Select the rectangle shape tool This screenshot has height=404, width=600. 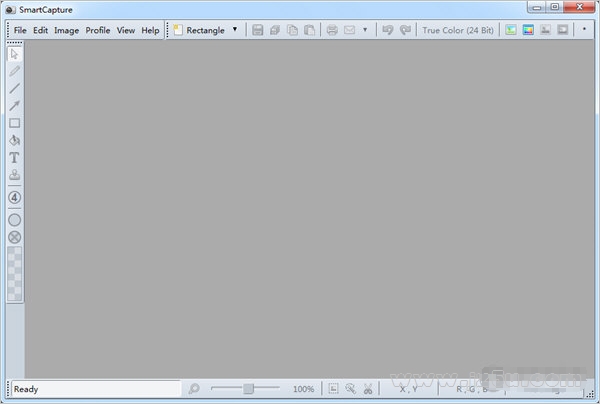coord(15,123)
